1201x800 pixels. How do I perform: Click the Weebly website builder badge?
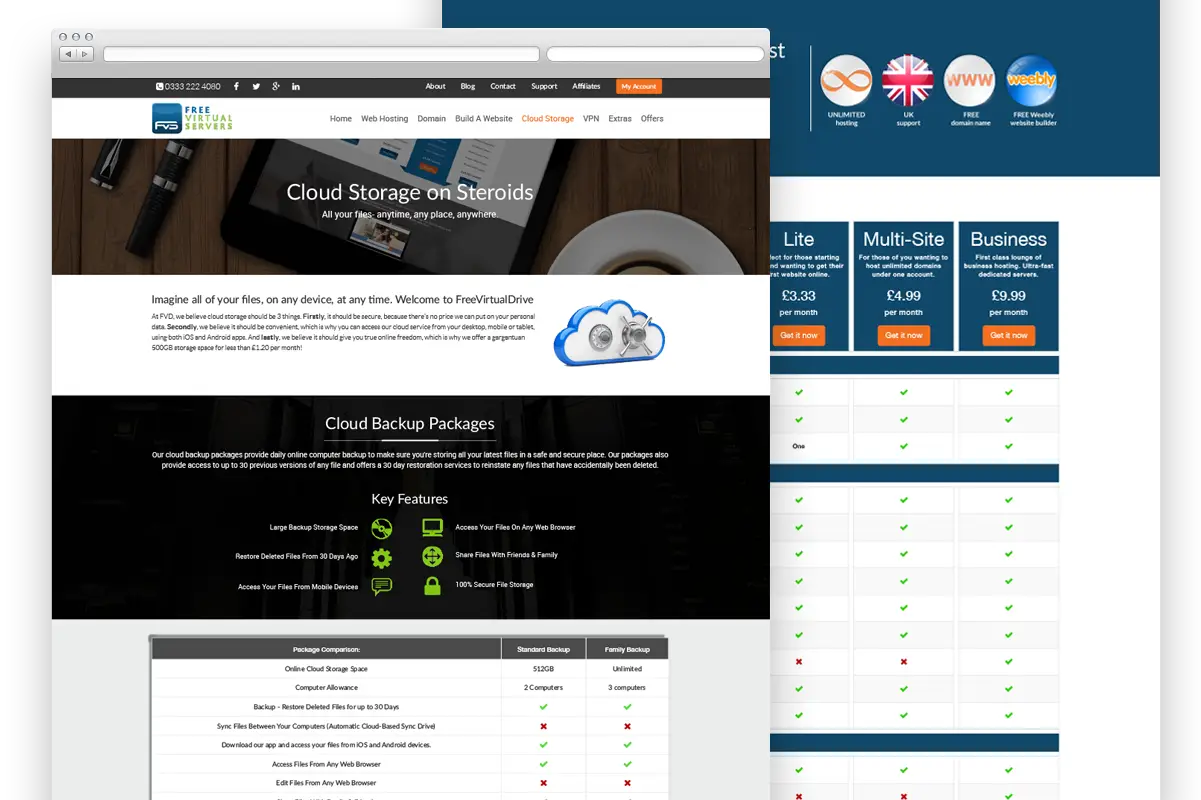click(1032, 82)
